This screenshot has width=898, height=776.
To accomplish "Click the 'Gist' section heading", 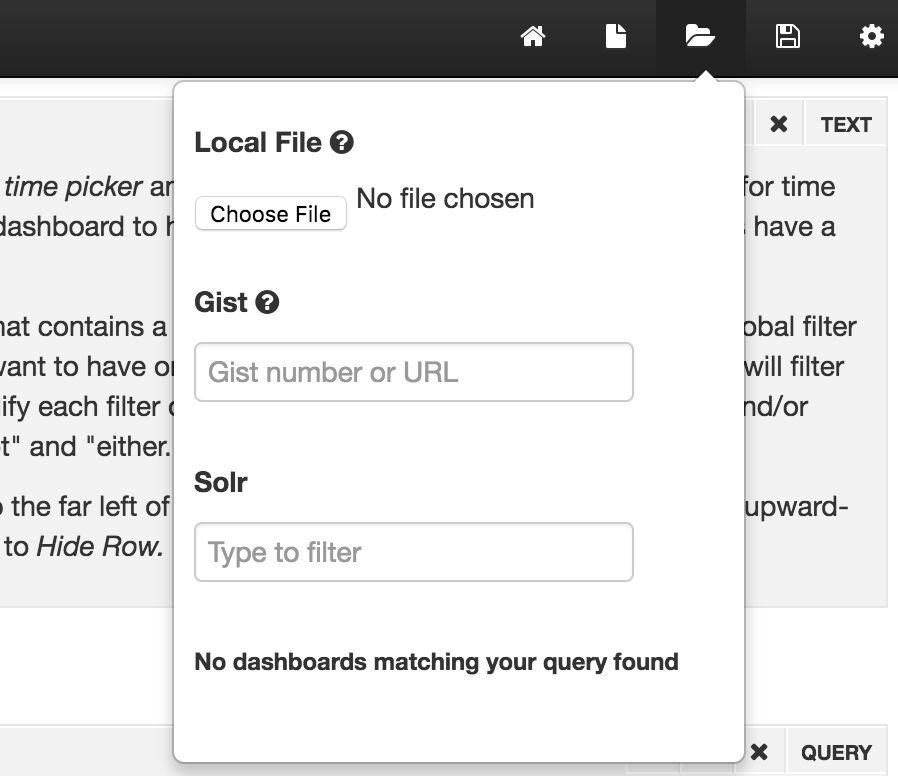I will [221, 302].
